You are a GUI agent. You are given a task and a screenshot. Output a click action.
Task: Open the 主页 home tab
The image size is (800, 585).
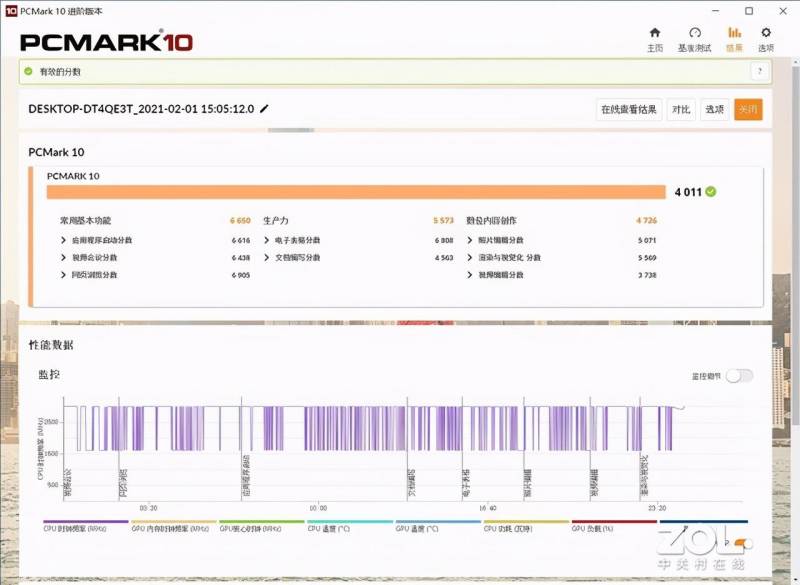(x=655, y=40)
